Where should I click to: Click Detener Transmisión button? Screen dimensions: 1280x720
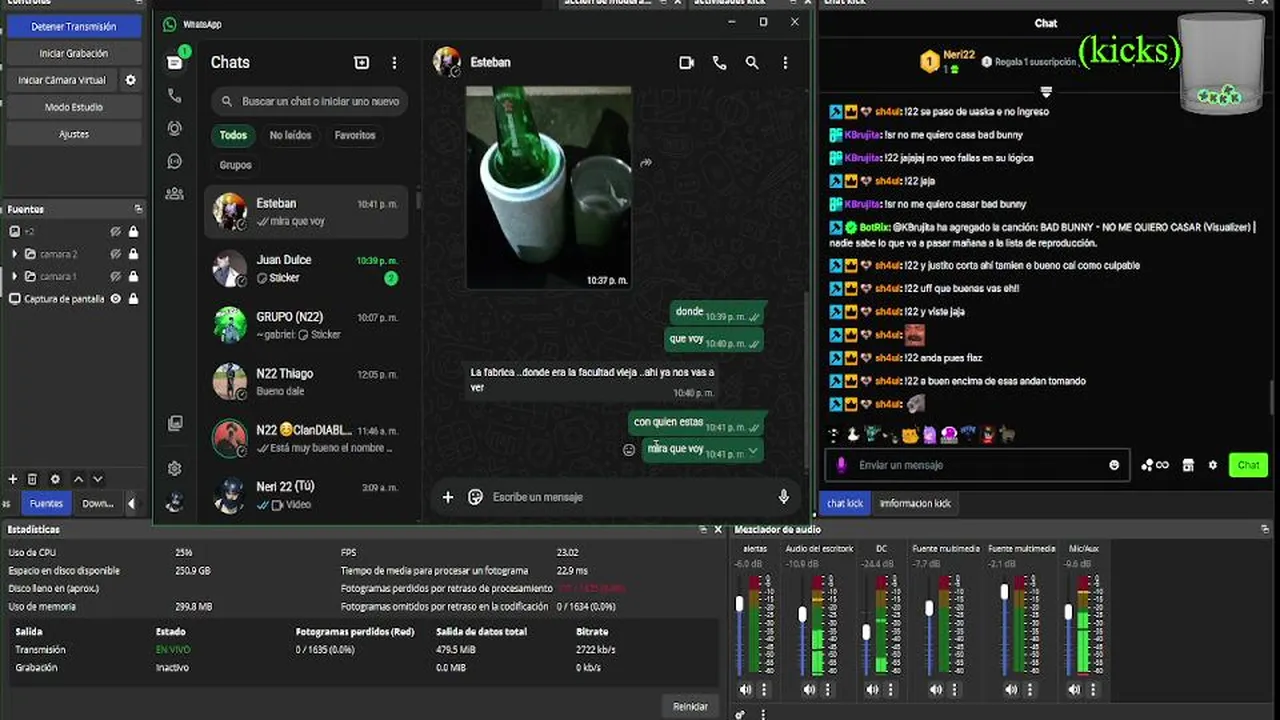click(x=74, y=27)
